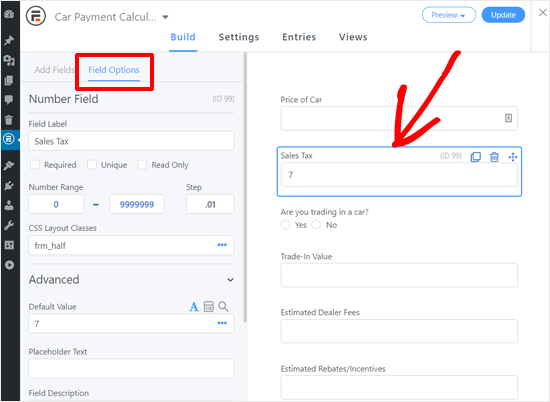Click the Number Range maximum input
This screenshot has height=402, width=550.
137,204
